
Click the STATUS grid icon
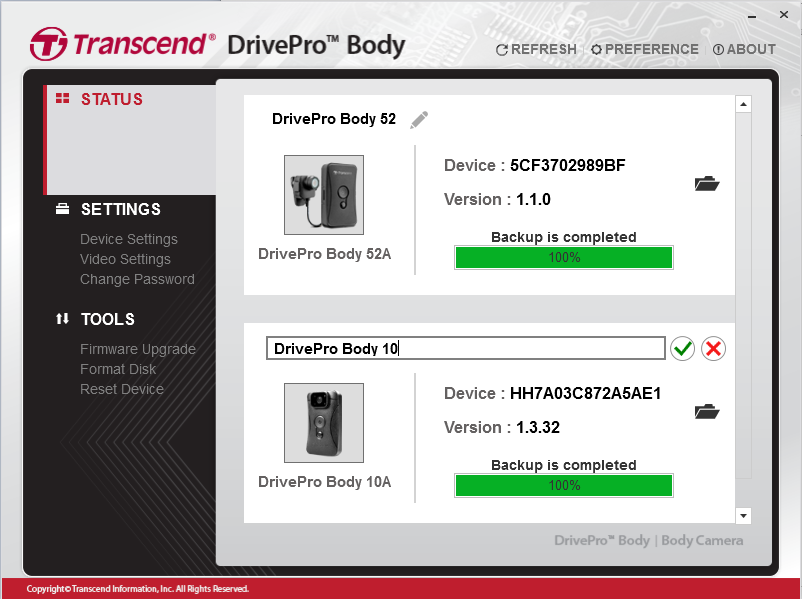click(x=62, y=98)
